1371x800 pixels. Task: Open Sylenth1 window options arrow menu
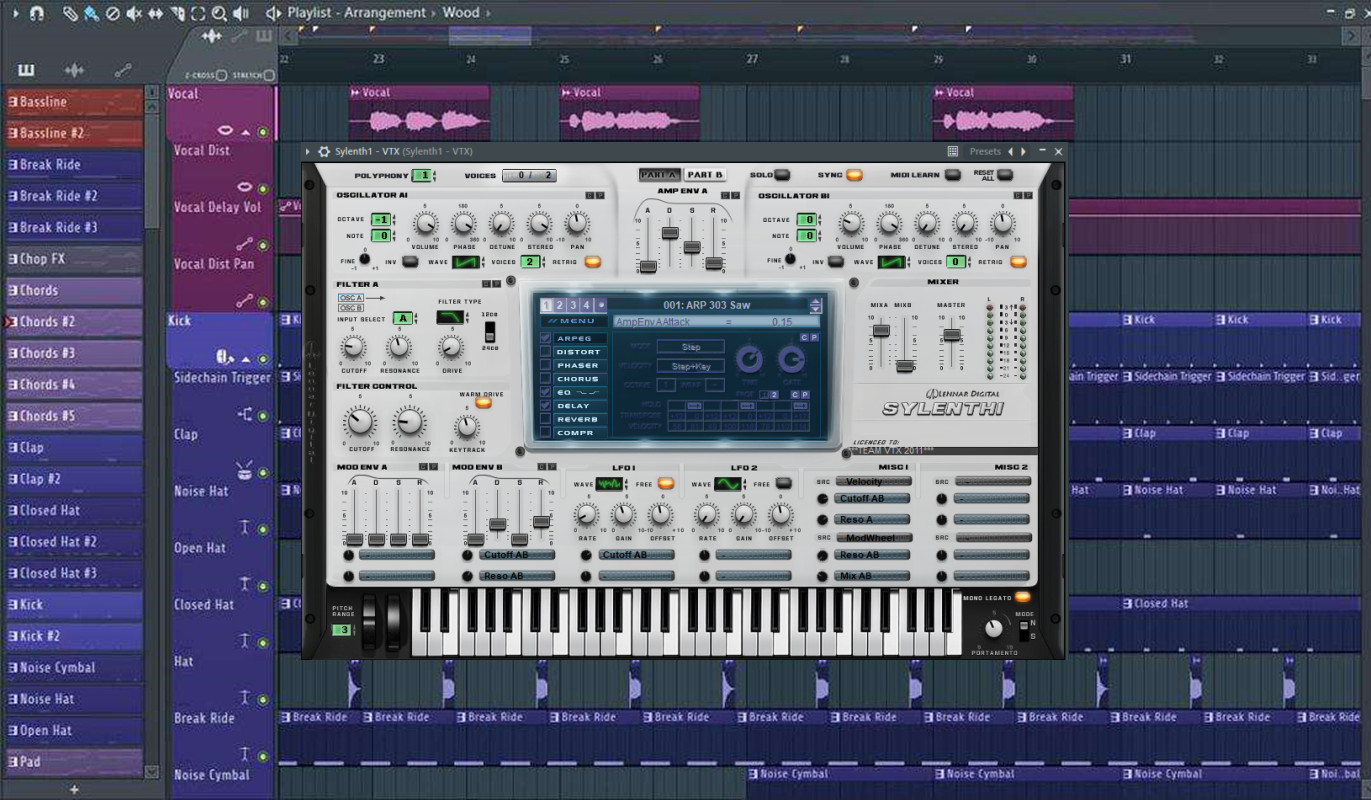(x=308, y=152)
